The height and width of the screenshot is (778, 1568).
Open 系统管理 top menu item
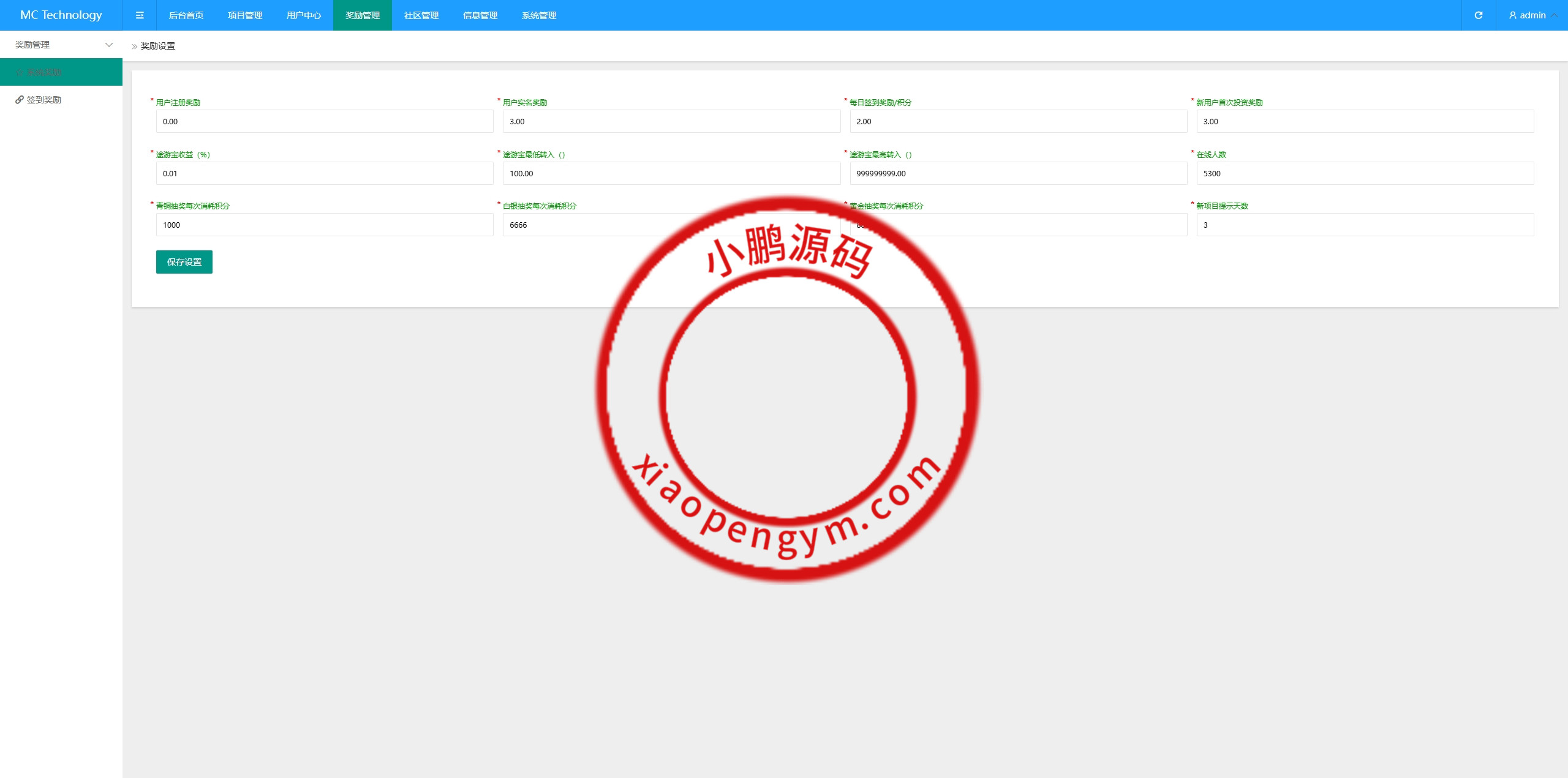539,15
